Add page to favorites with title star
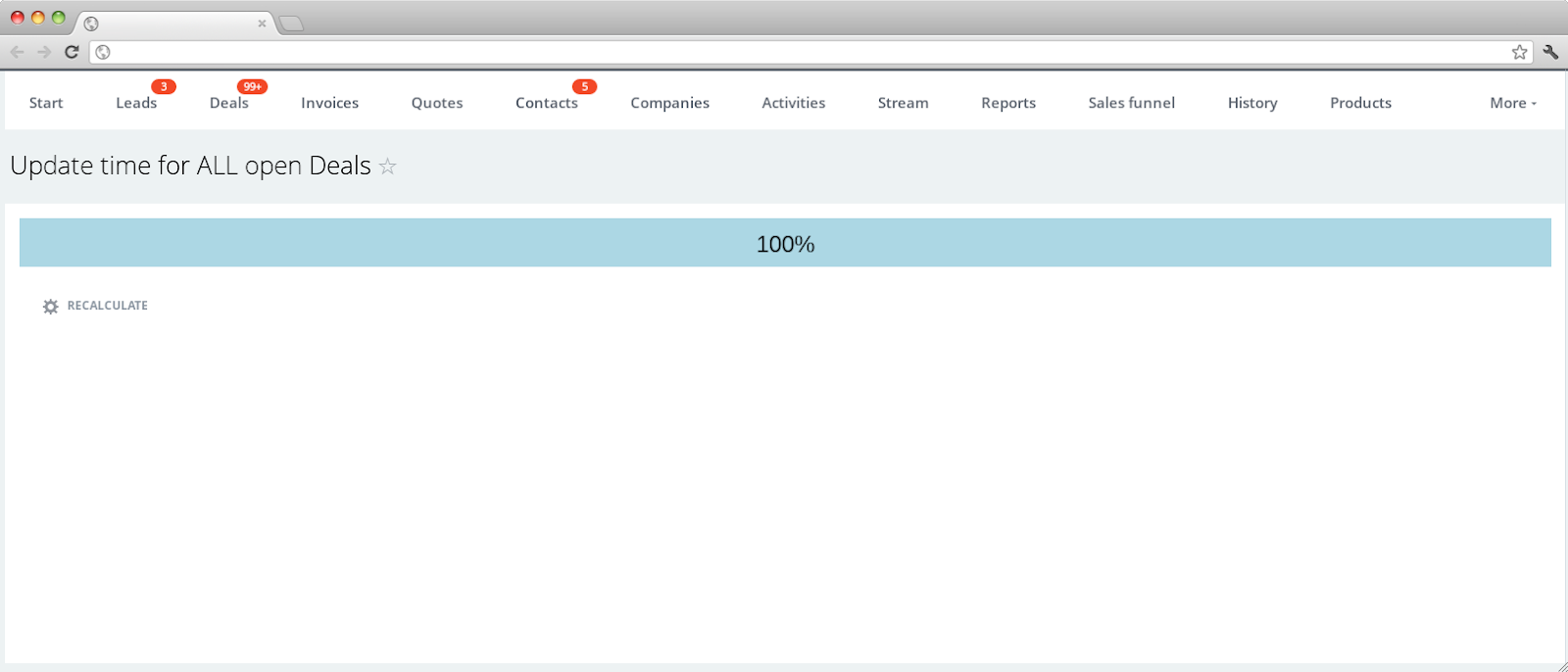The image size is (1568, 672). [388, 167]
